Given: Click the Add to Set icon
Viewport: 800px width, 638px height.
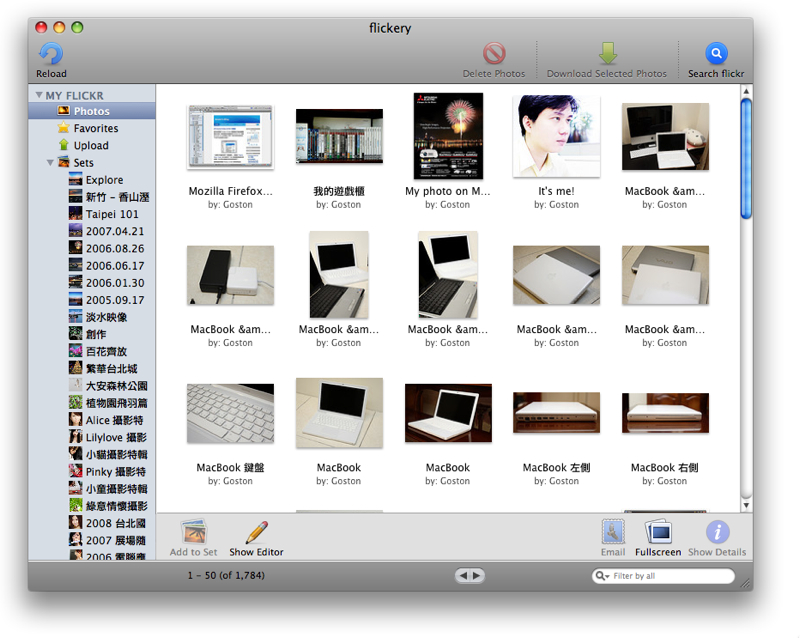Looking at the screenshot, I should tap(193, 532).
